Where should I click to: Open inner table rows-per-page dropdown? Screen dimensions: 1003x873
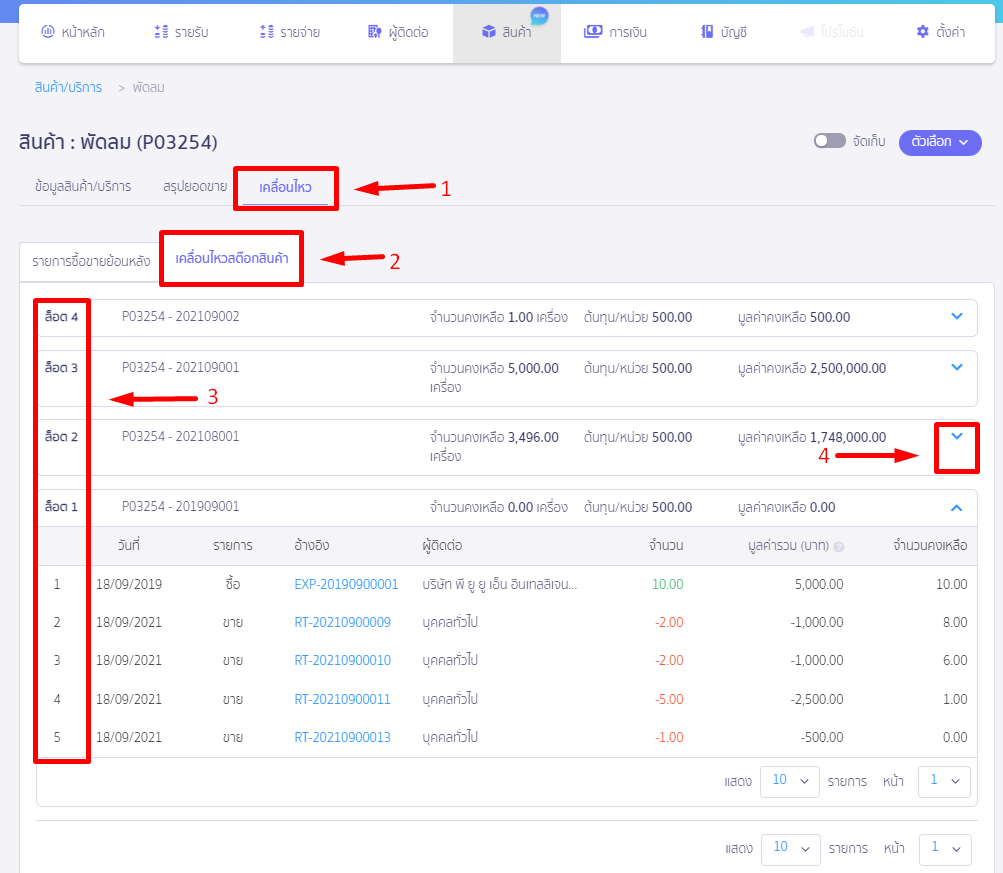point(789,781)
